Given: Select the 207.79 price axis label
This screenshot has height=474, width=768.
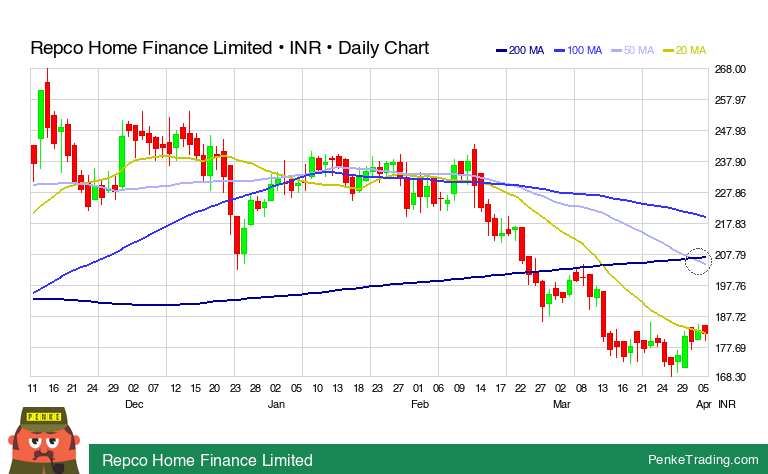Looking at the screenshot, I should coord(730,255).
